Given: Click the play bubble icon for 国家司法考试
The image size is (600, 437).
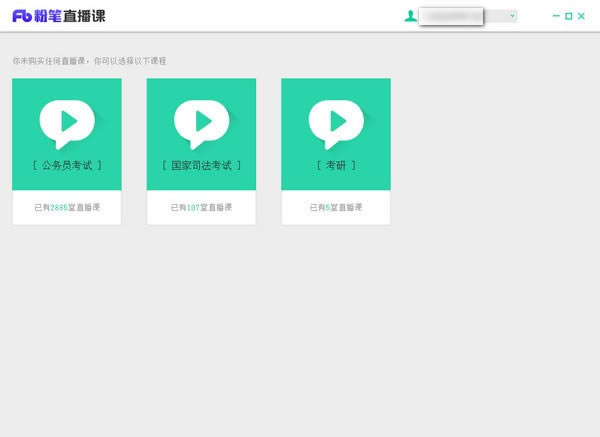Looking at the screenshot, I should 201,122.
